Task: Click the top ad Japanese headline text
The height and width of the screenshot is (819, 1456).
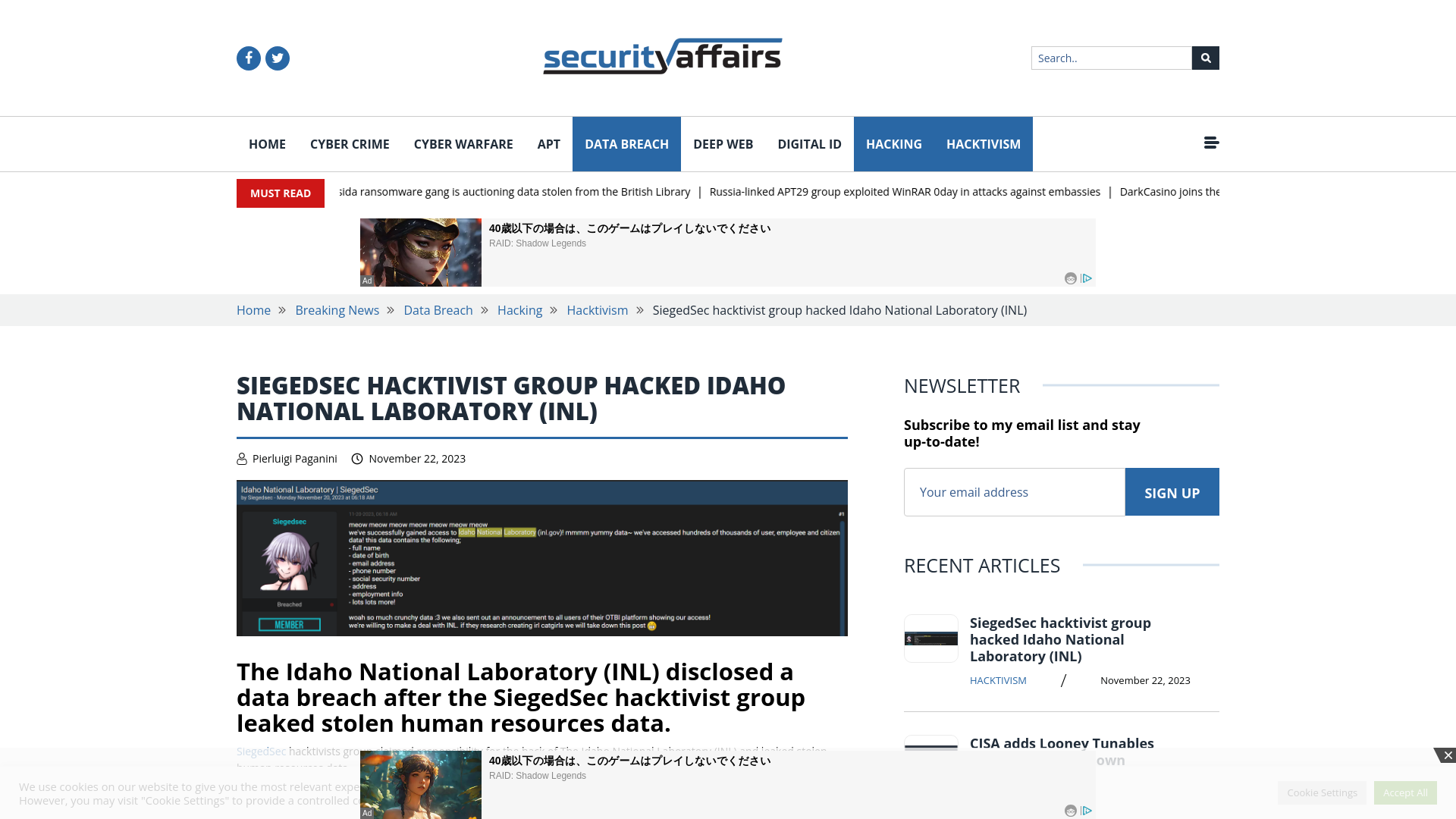Action: 629,228
